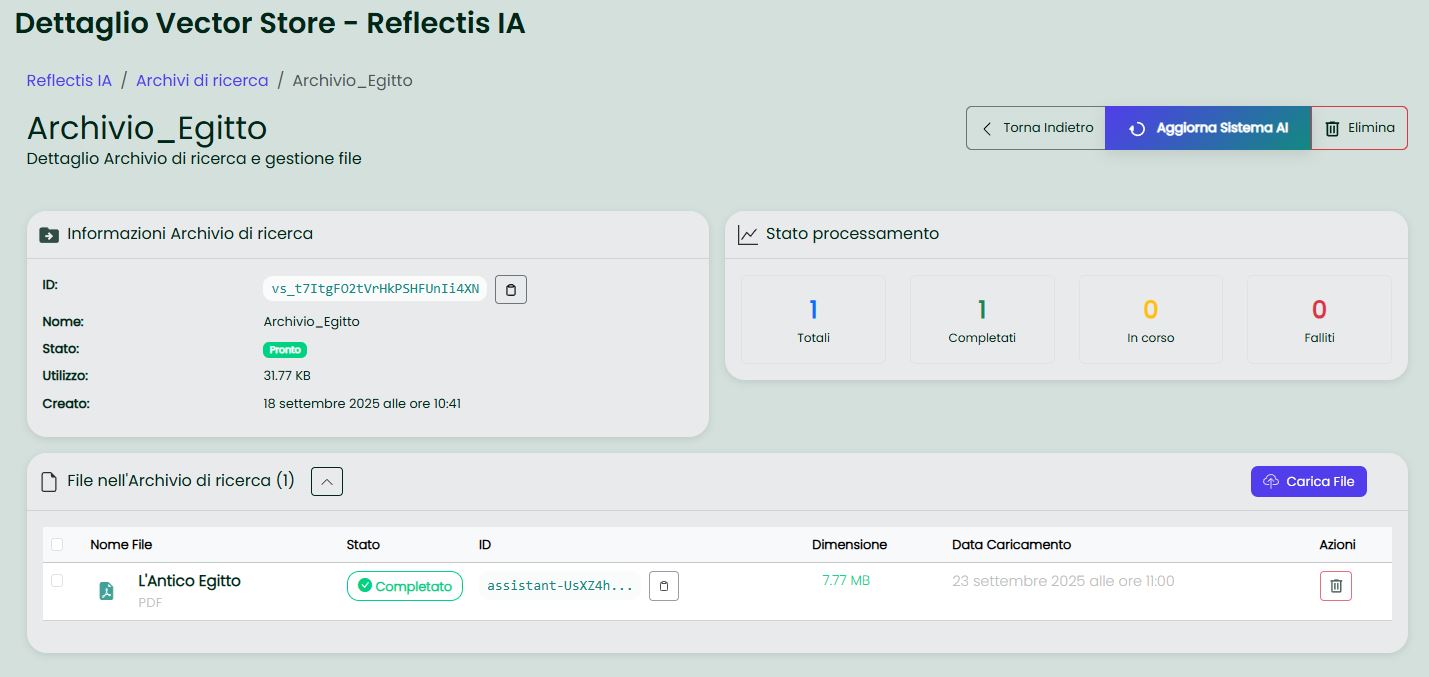
Task: Click the chart icon next to Stato processamento
Action: click(747, 235)
